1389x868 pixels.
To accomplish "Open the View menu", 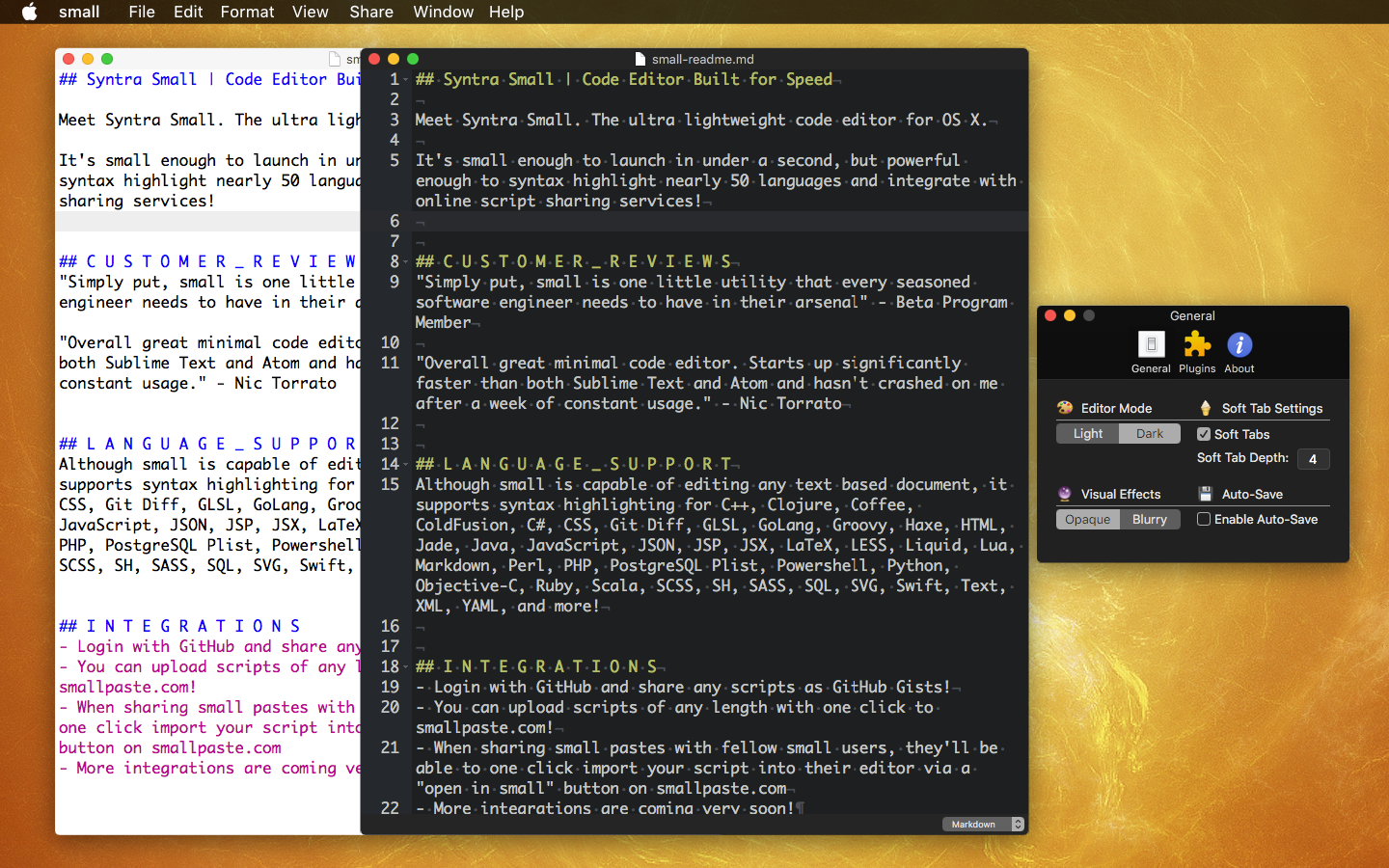I will pyautogui.click(x=311, y=12).
